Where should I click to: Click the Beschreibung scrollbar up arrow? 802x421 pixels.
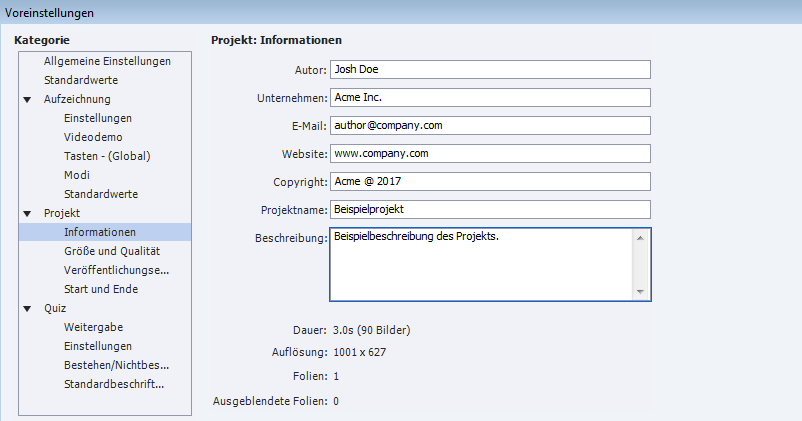(x=641, y=237)
